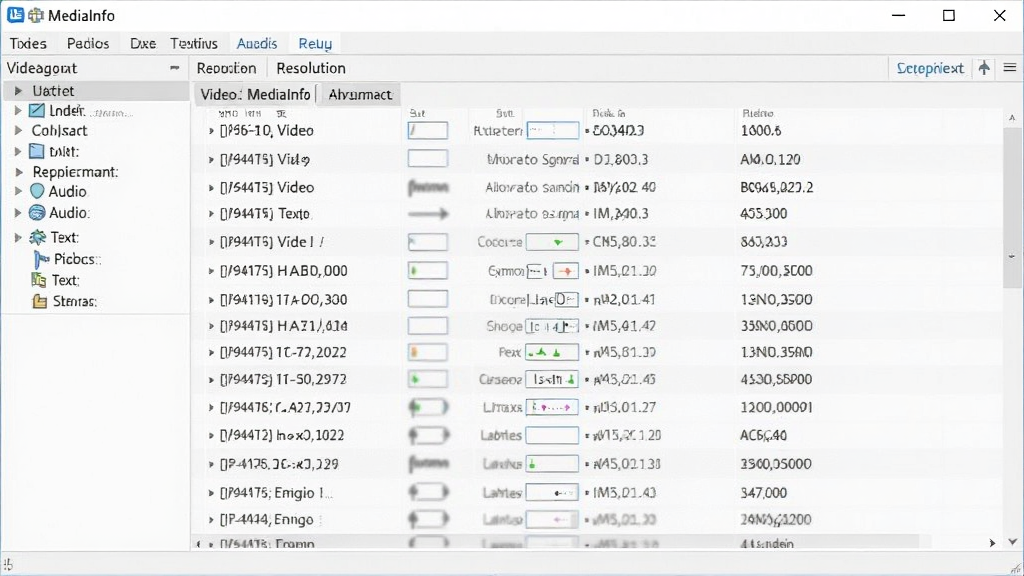Click the Resolution button

coord(311,68)
